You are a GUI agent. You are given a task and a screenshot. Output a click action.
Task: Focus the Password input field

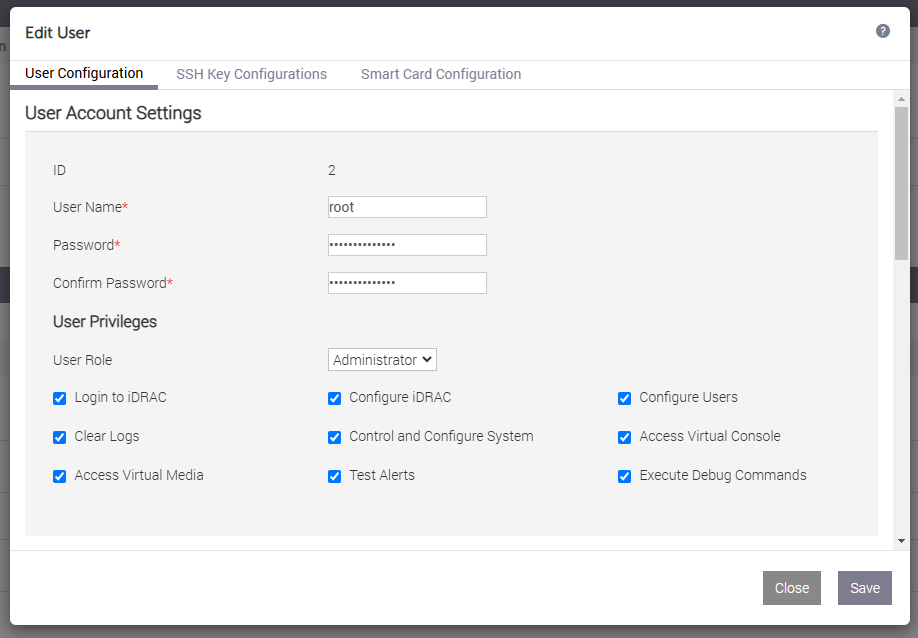click(407, 245)
